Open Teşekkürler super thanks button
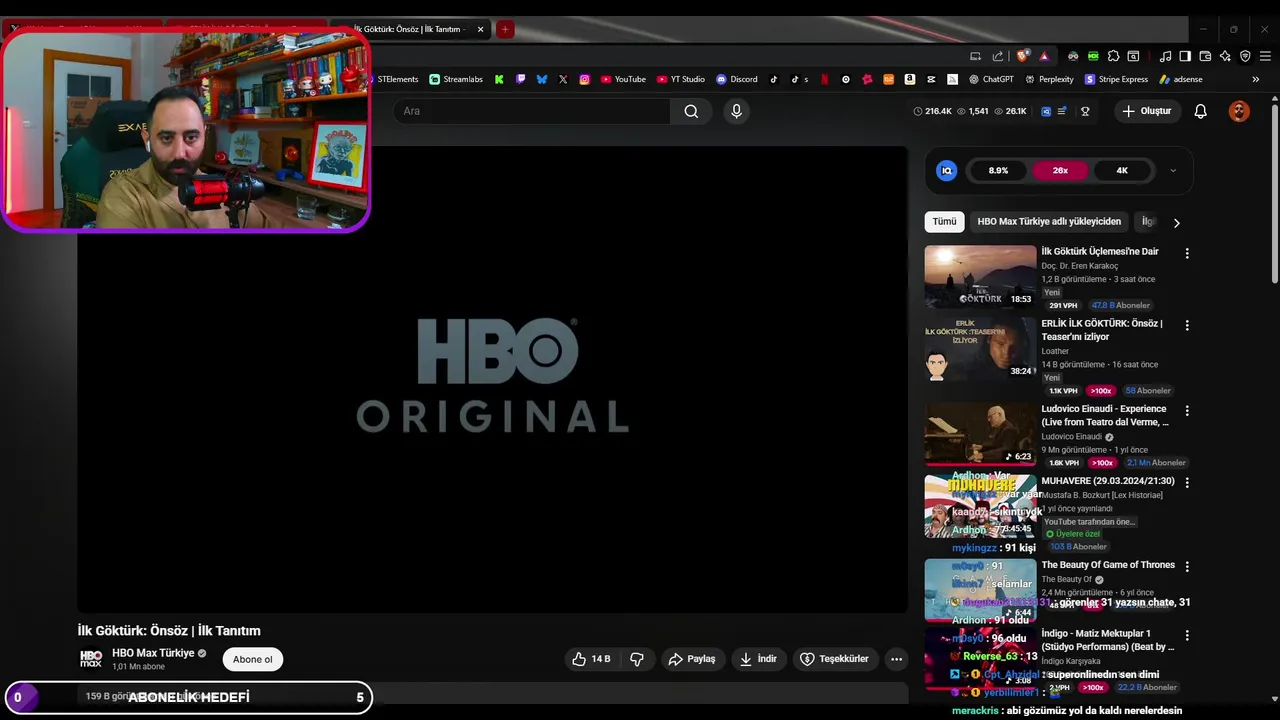Image resolution: width=1280 pixels, height=720 pixels. [834, 659]
